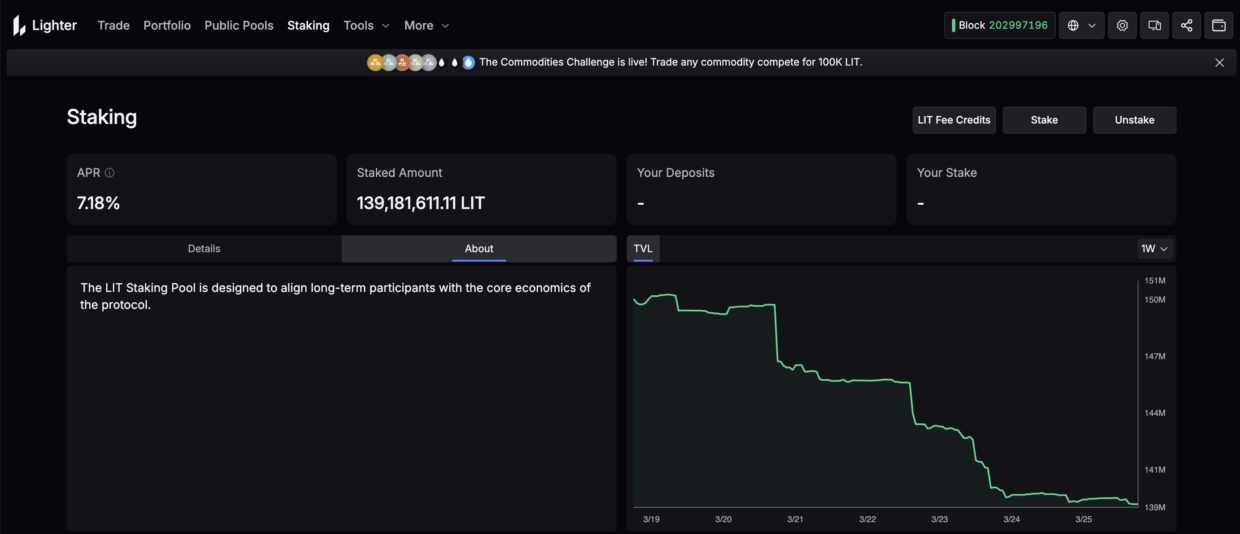Screen dimensions: 1240x534
Task: Expand the Tools menu
Action: coord(366,26)
